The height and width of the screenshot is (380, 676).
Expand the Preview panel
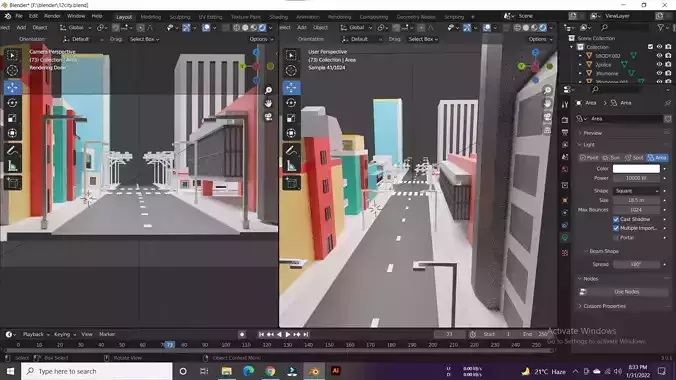pos(592,133)
